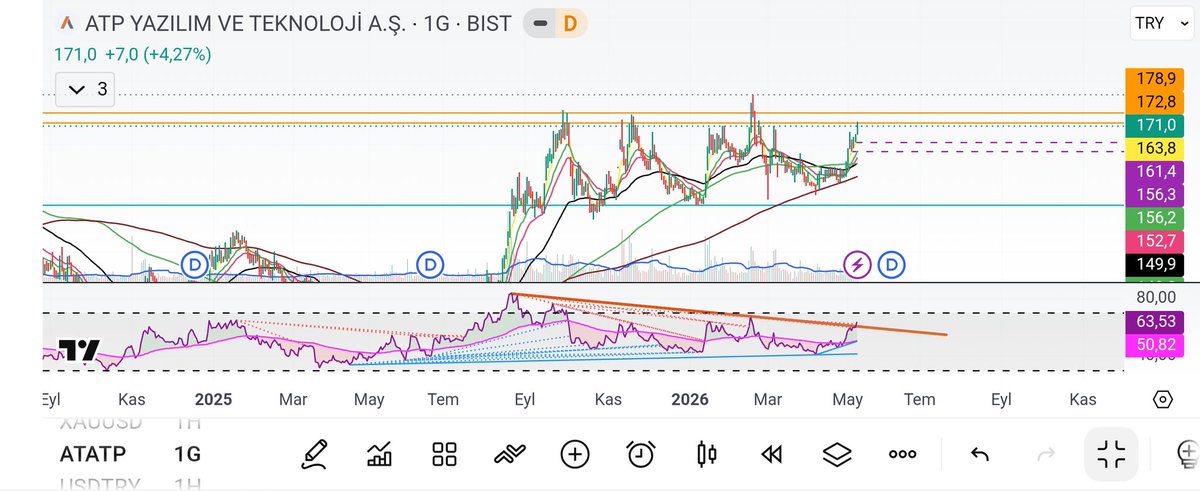Tap the lightbulb ideas icon
Screen dimensions: 1200x491
[1187, 454]
